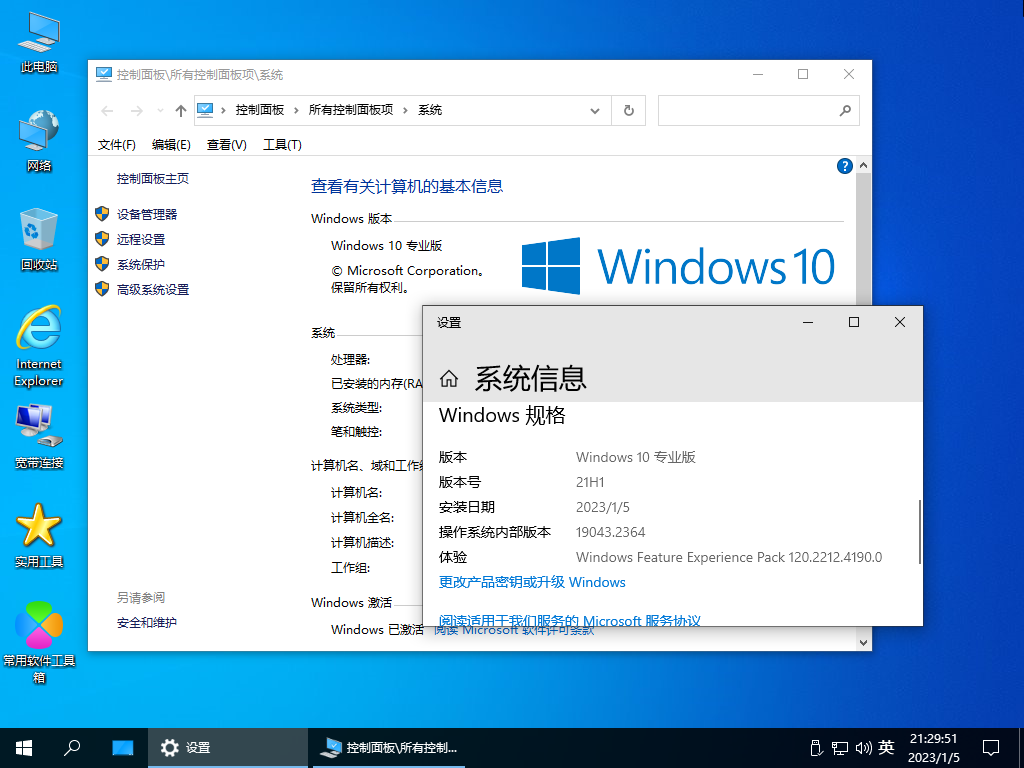Open the 回收站 recycle bin icon
1024x768 pixels.
tap(39, 239)
